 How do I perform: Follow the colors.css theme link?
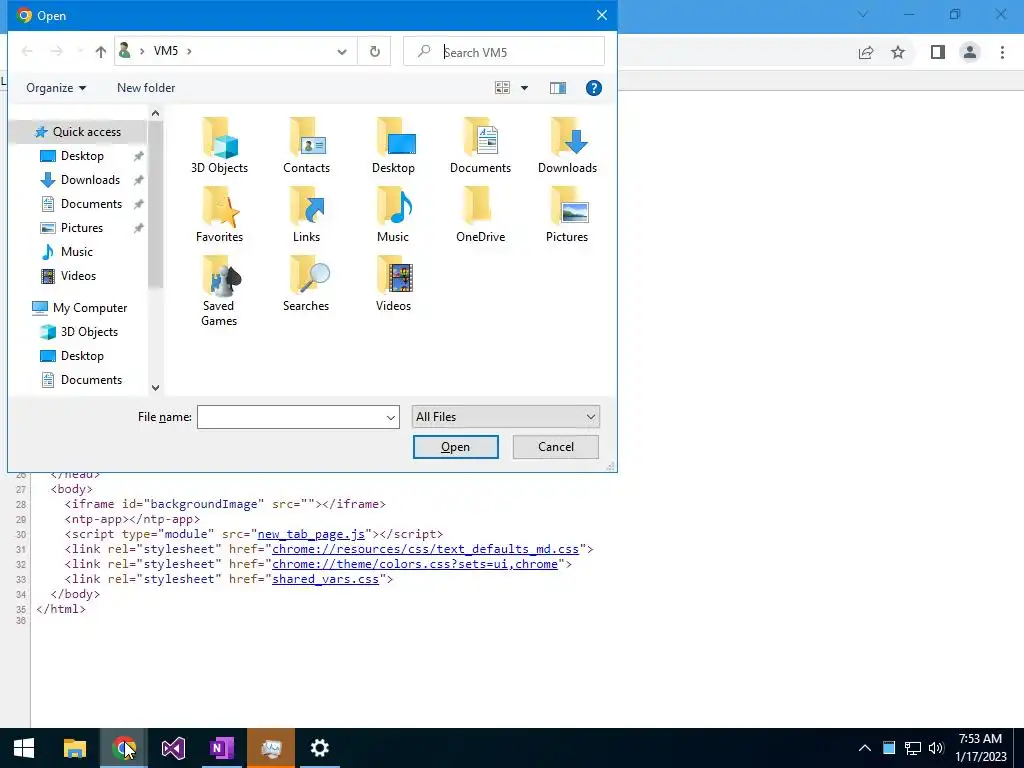415,564
